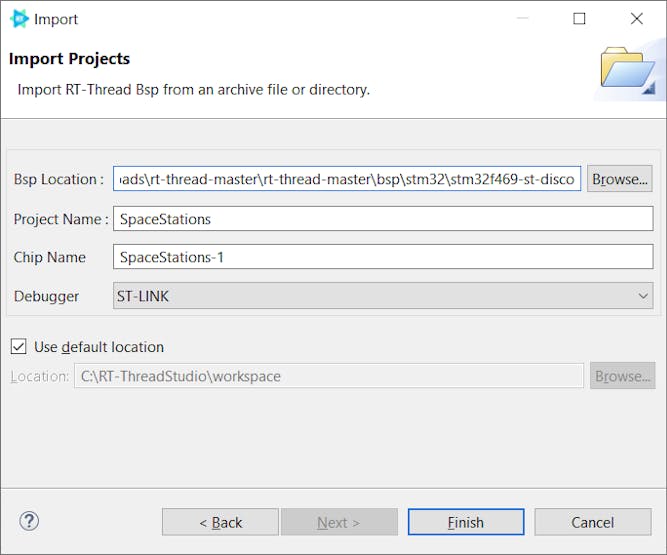
Task: Click the disabled Browse button beside Location
Action: pos(622,376)
